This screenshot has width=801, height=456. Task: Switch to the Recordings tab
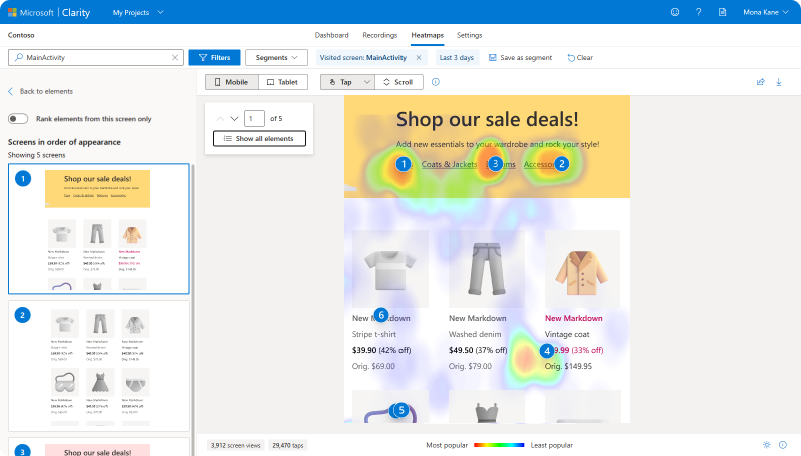(380, 35)
